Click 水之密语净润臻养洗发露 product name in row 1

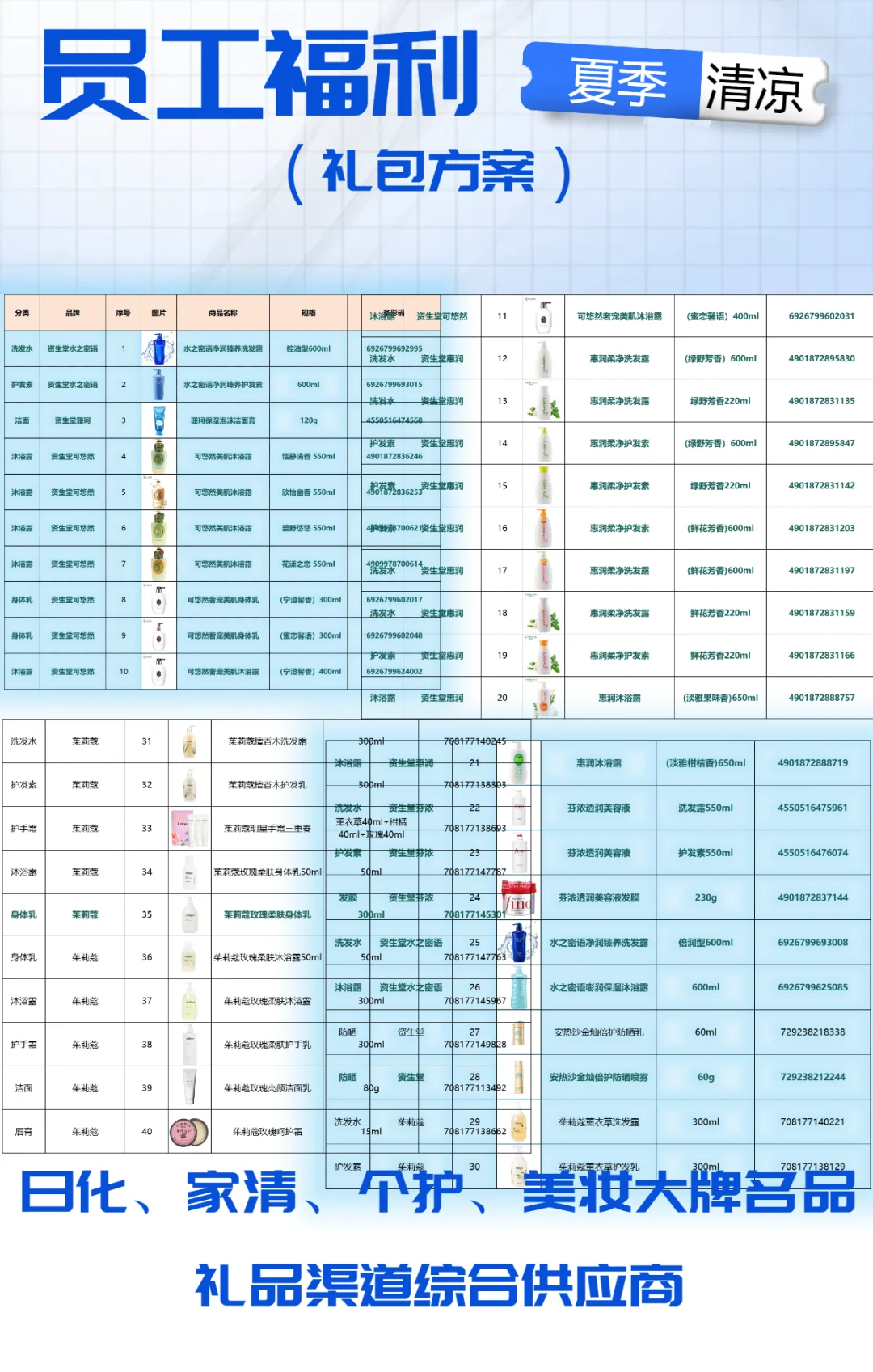click(223, 349)
